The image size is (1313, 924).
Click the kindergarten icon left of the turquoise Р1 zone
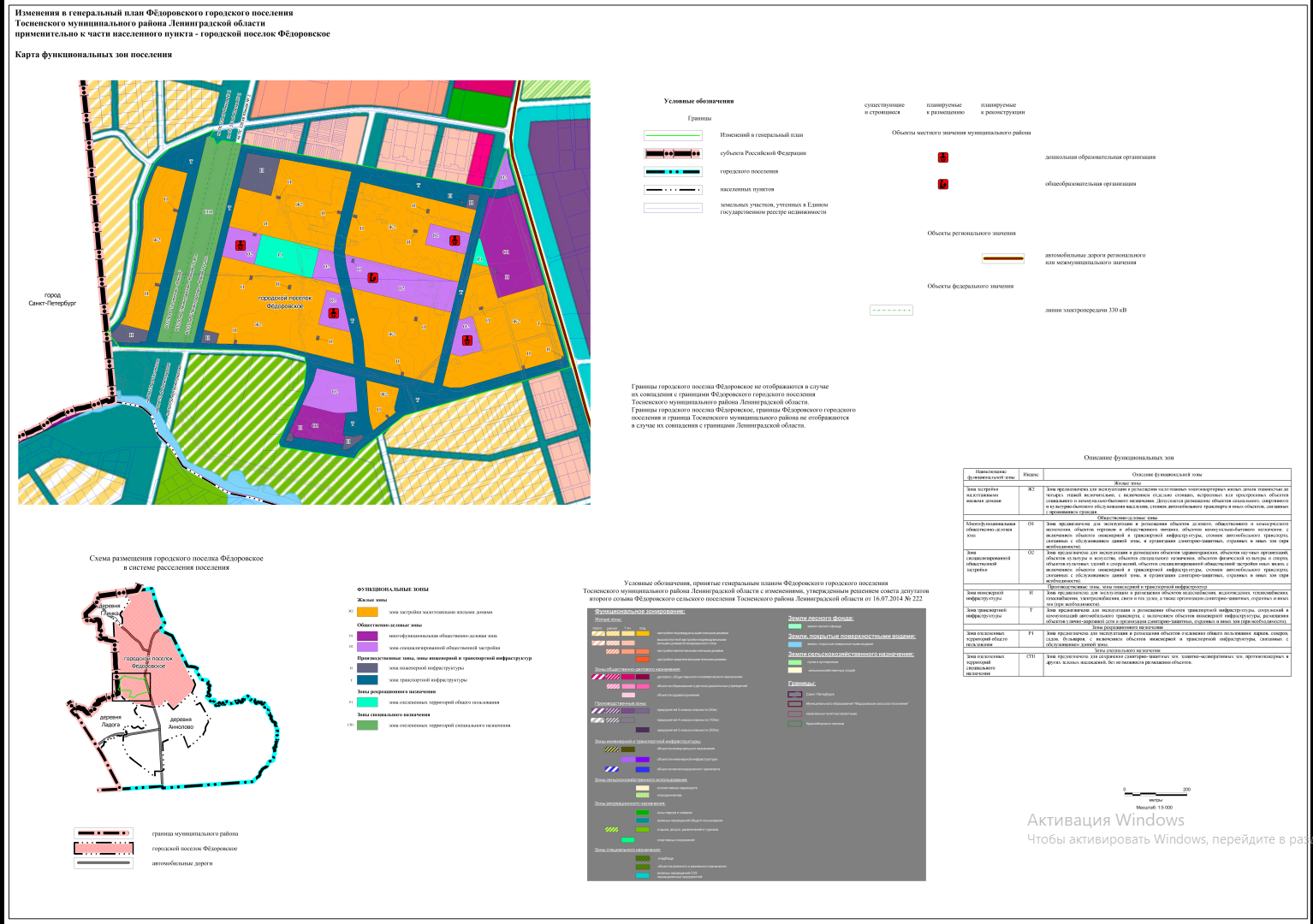[x=242, y=246]
